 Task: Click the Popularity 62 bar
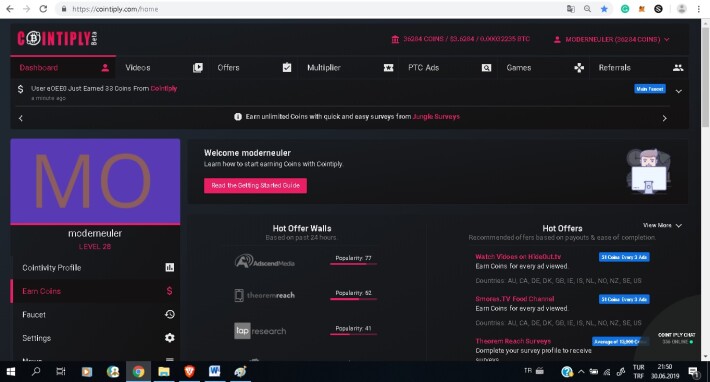pos(353,299)
